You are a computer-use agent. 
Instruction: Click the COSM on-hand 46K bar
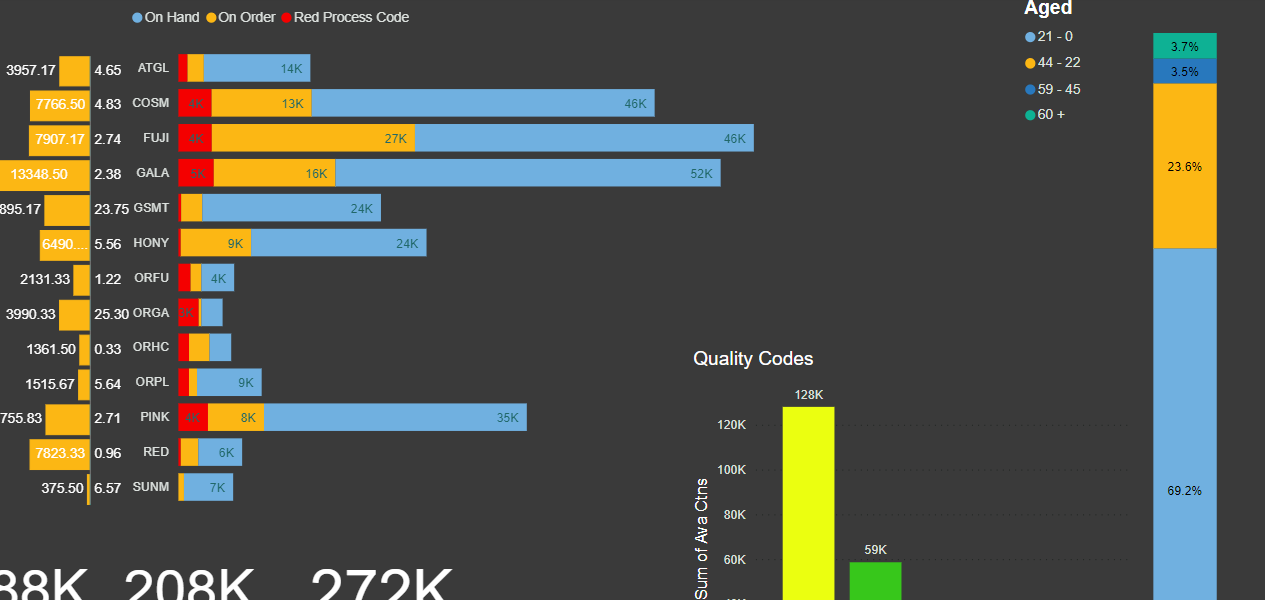pyautogui.click(x=483, y=103)
